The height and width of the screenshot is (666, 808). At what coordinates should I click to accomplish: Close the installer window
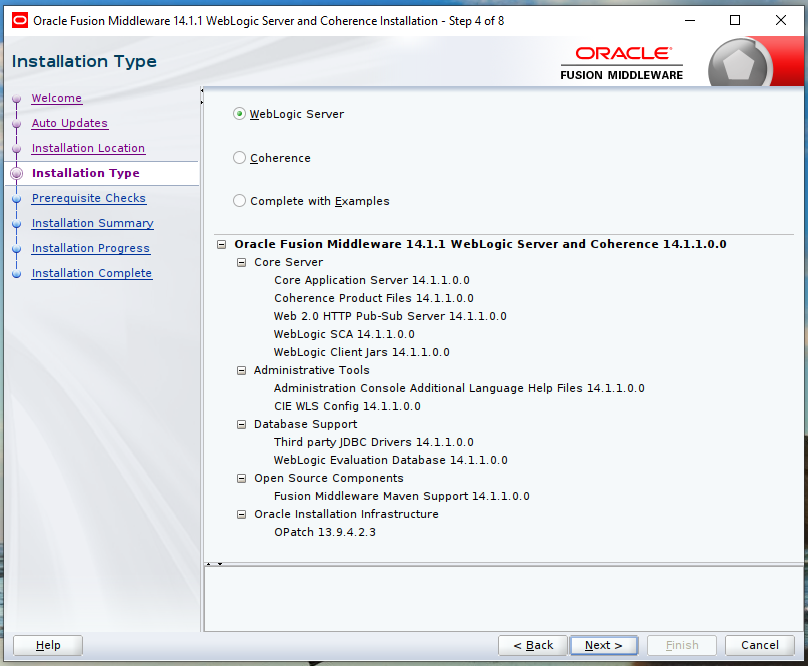[x=781, y=21]
